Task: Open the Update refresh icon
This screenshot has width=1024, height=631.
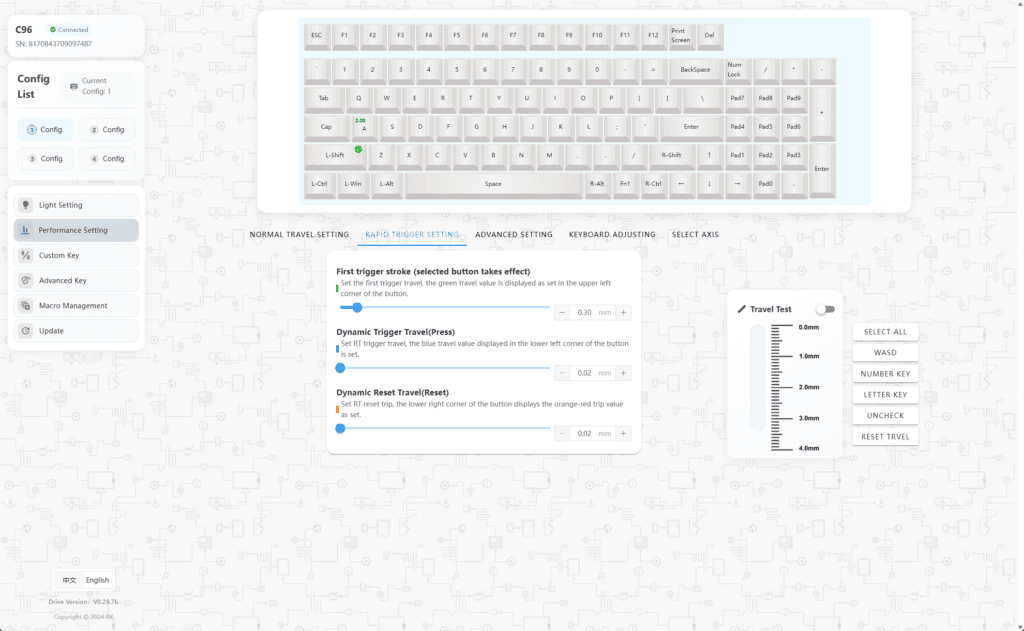Action: (x=25, y=331)
